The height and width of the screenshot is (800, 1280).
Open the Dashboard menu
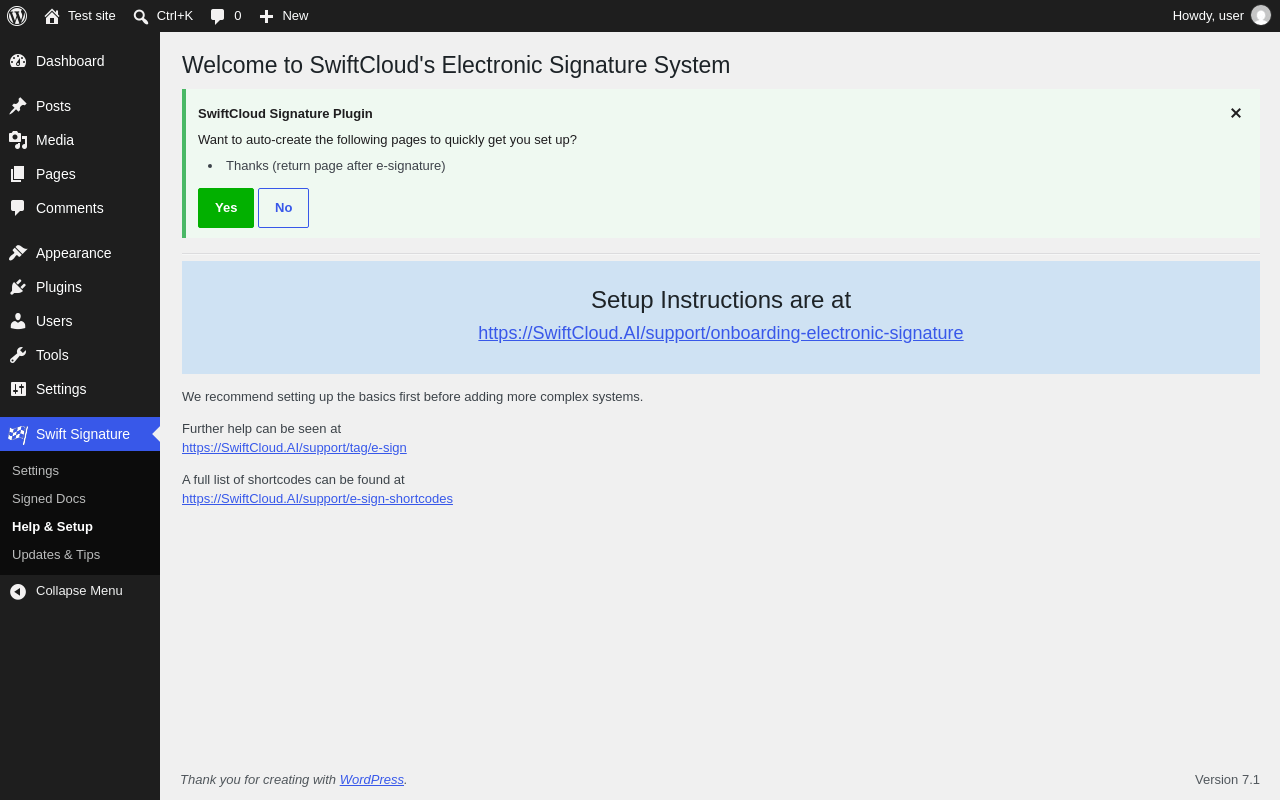point(80,61)
